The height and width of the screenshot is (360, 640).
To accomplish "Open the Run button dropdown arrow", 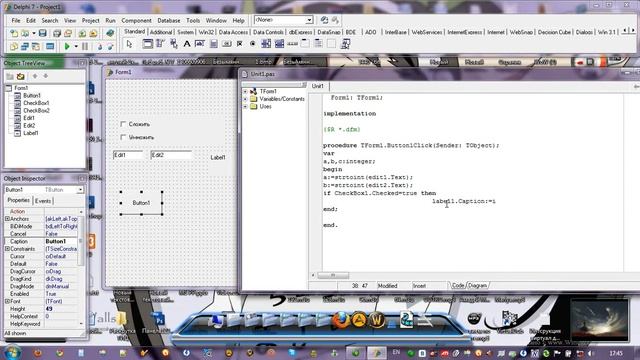I will click(x=76, y=47).
